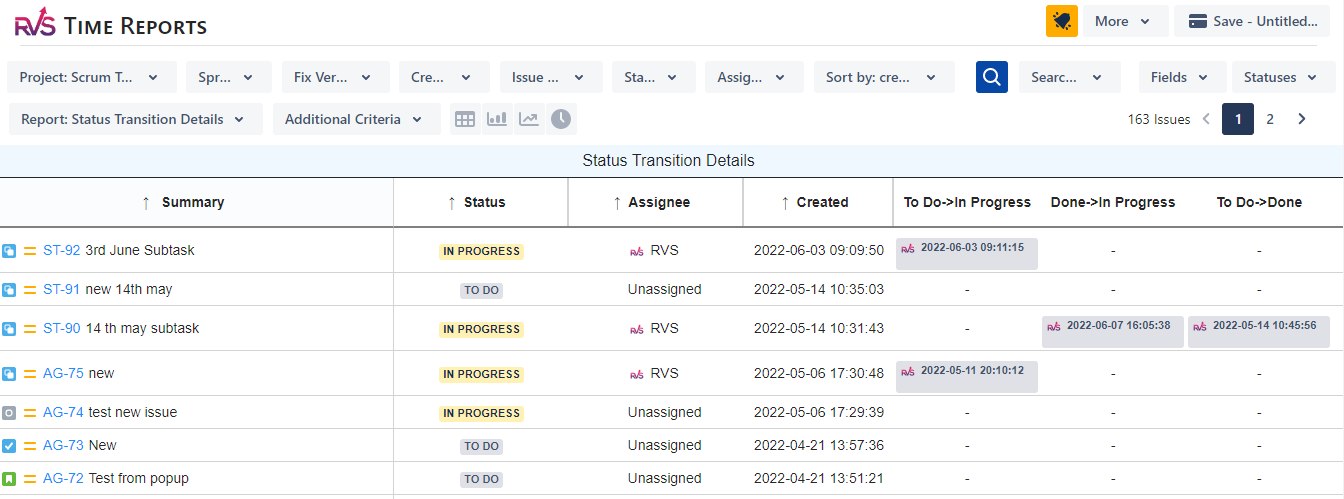
Task: Select page 1 in pagination
Action: pos(1238,119)
